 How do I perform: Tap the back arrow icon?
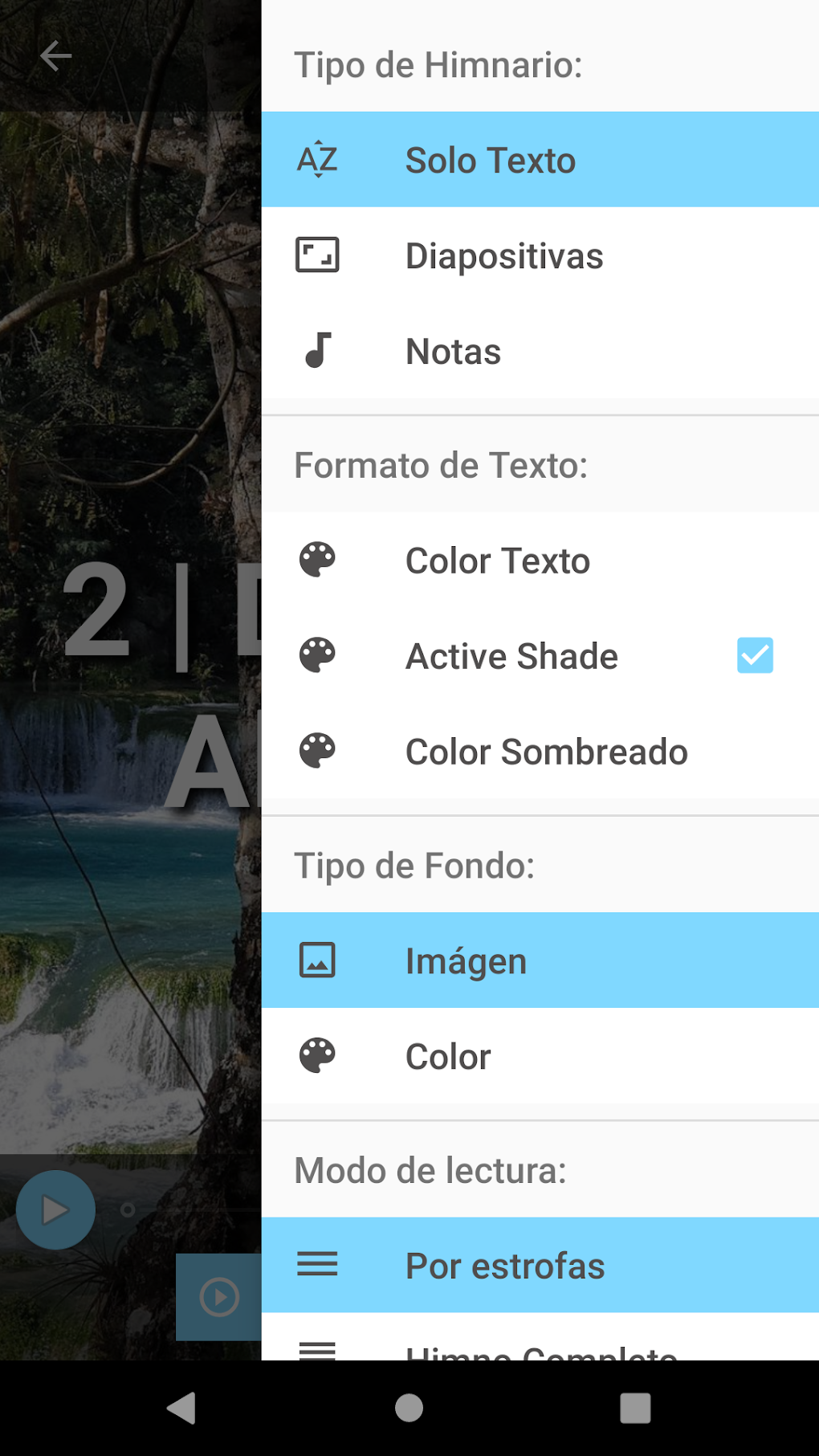click(x=55, y=56)
